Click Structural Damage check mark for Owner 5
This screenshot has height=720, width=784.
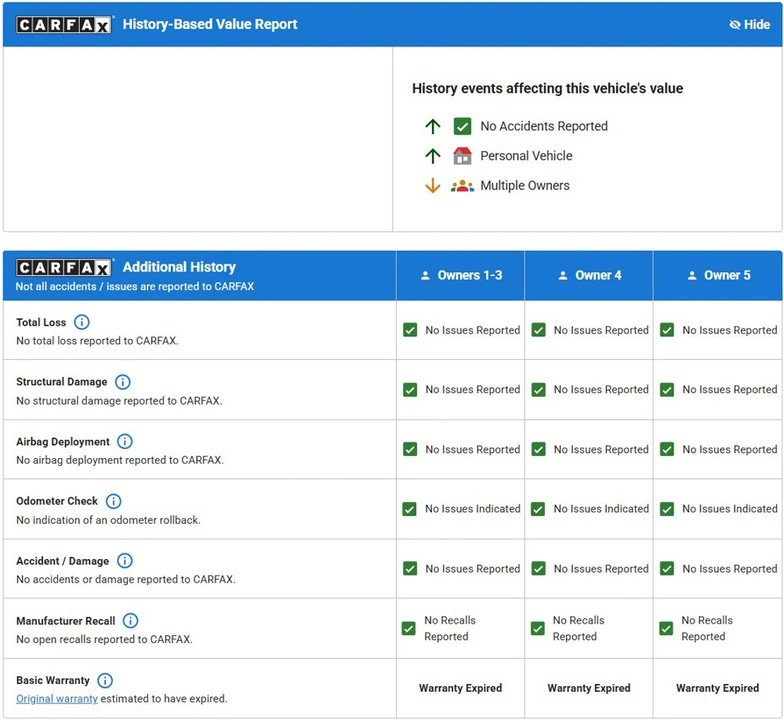point(667,390)
